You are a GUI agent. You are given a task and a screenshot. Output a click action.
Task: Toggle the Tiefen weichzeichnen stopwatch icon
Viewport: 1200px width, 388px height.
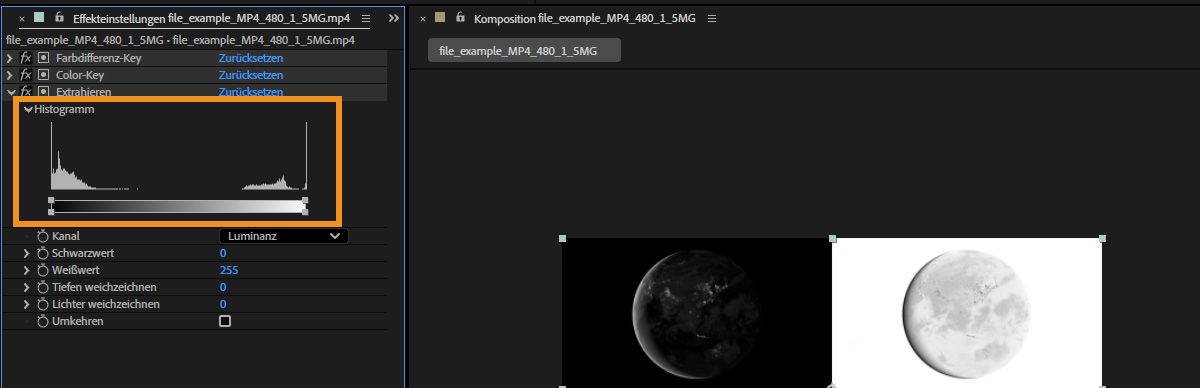coord(43,287)
